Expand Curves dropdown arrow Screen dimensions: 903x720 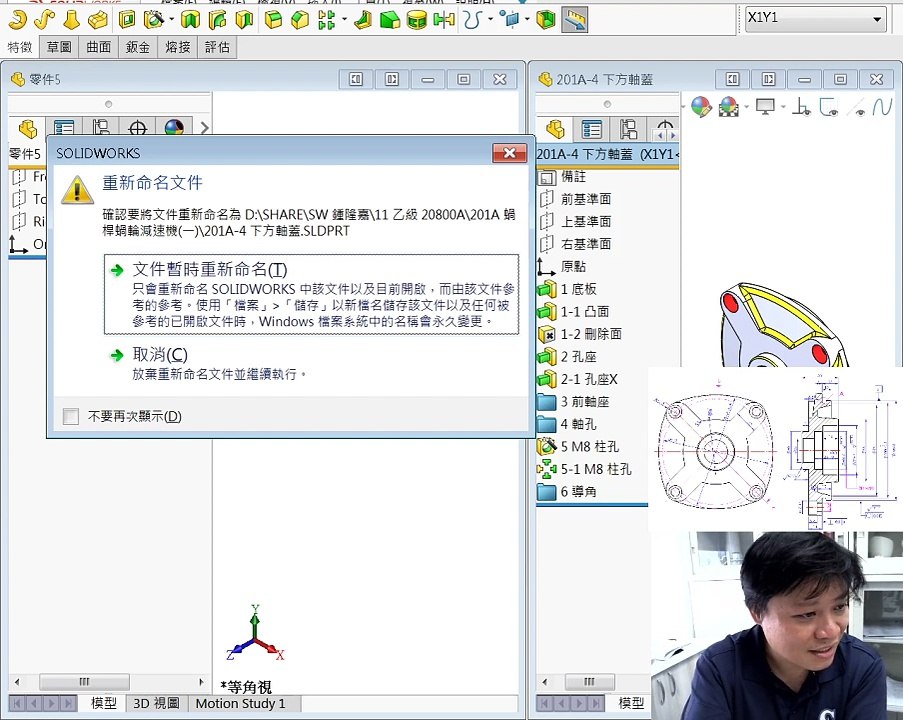coord(490,20)
